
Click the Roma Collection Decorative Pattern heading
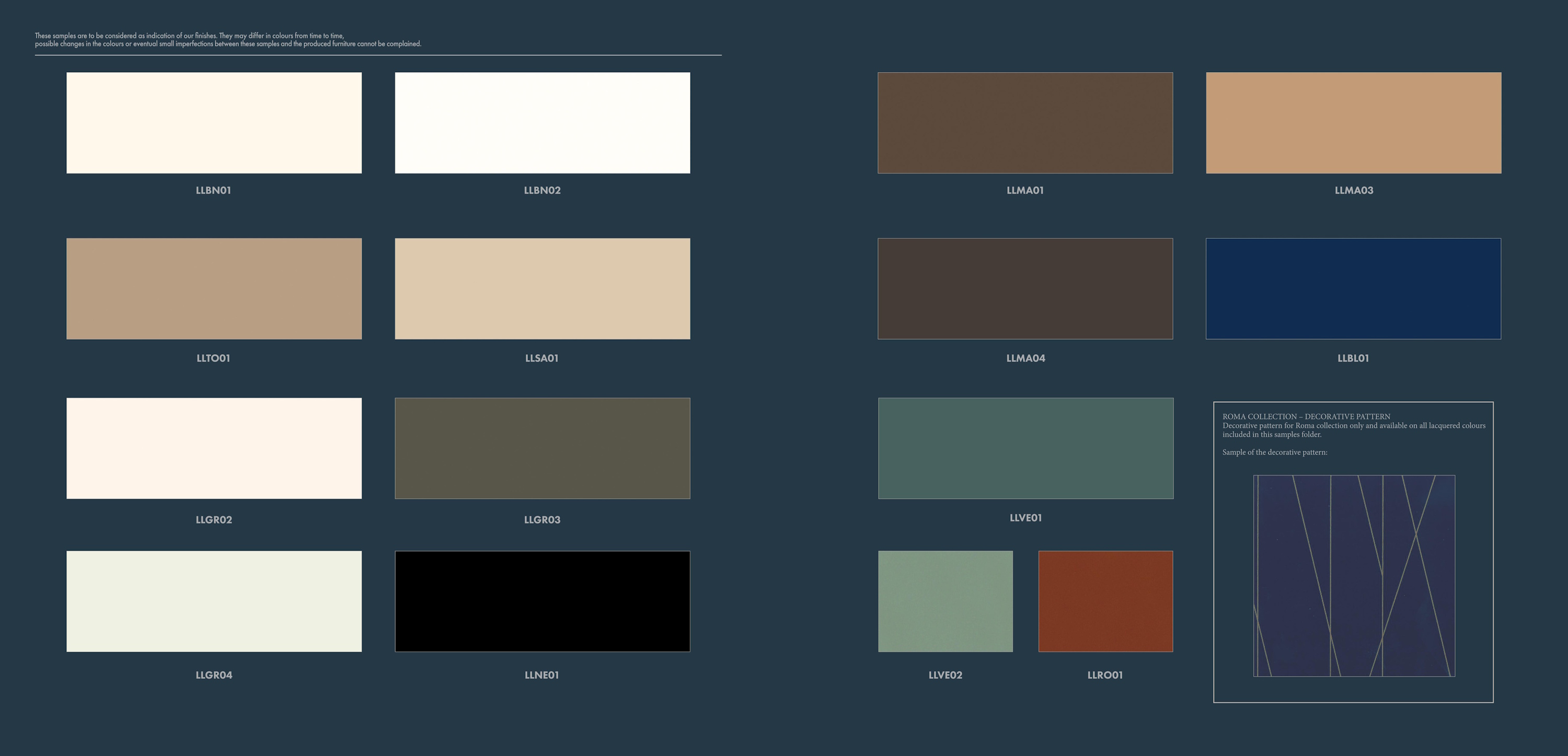(1306, 416)
